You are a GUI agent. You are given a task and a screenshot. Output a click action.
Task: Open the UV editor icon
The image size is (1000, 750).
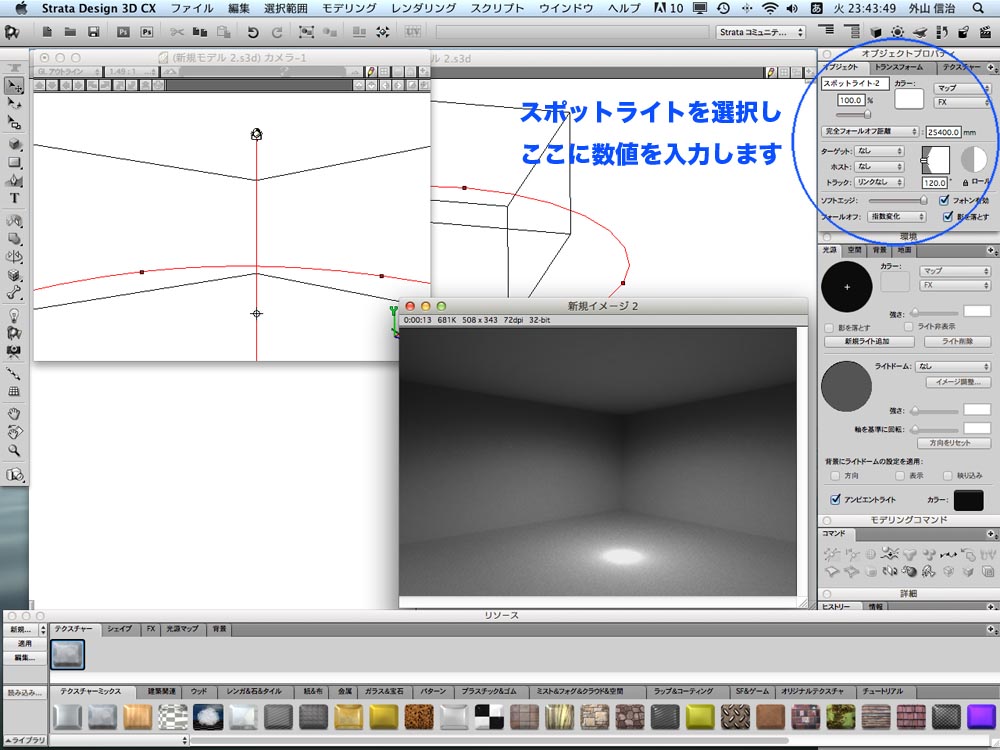click(x=413, y=31)
